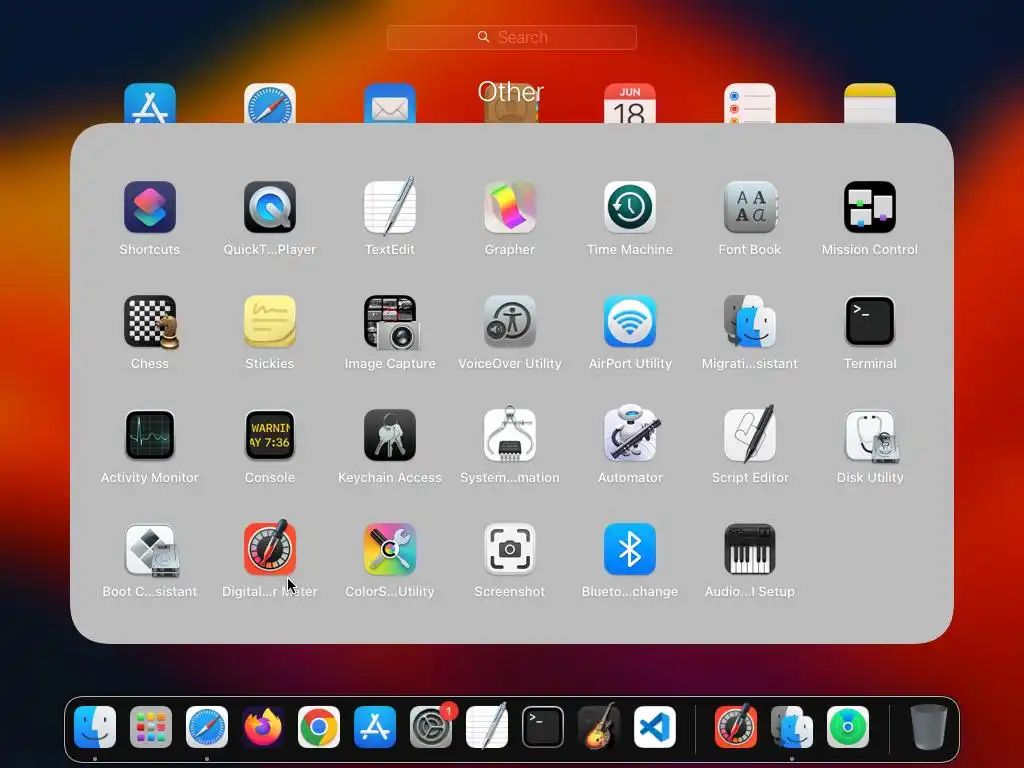Image resolution: width=1024 pixels, height=768 pixels.
Task: Open Bluetooth File Exchange
Action: (x=630, y=549)
